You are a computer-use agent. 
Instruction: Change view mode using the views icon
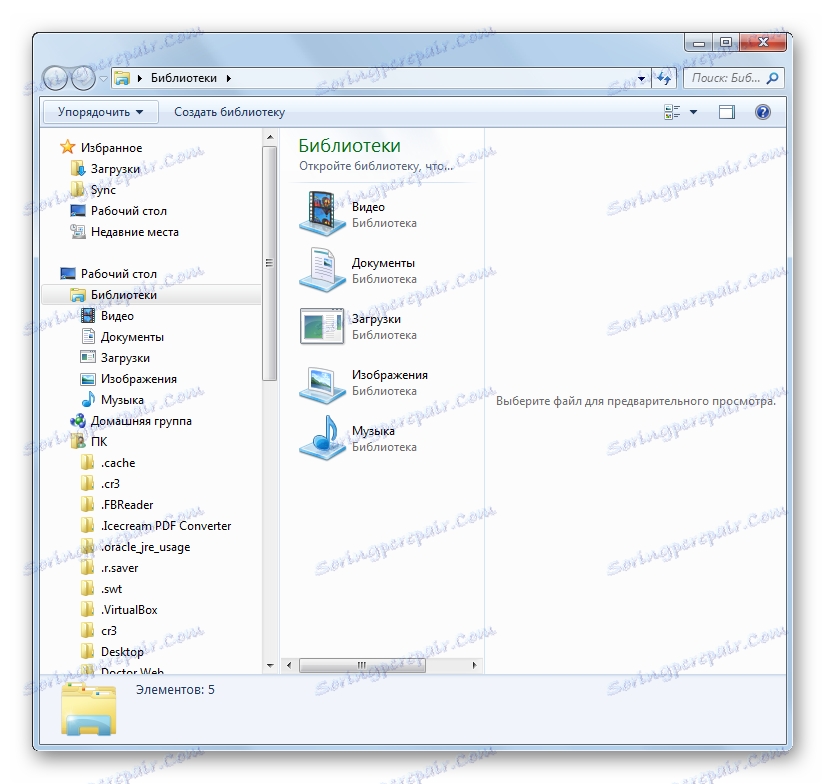pos(670,111)
